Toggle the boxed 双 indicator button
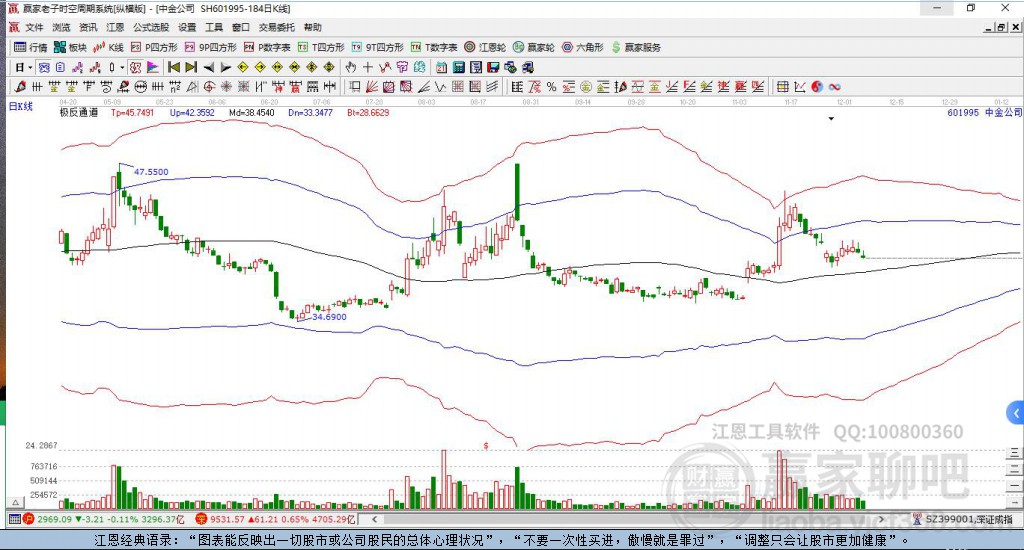The height and width of the screenshot is (550, 1024). click(x=135, y=67)
